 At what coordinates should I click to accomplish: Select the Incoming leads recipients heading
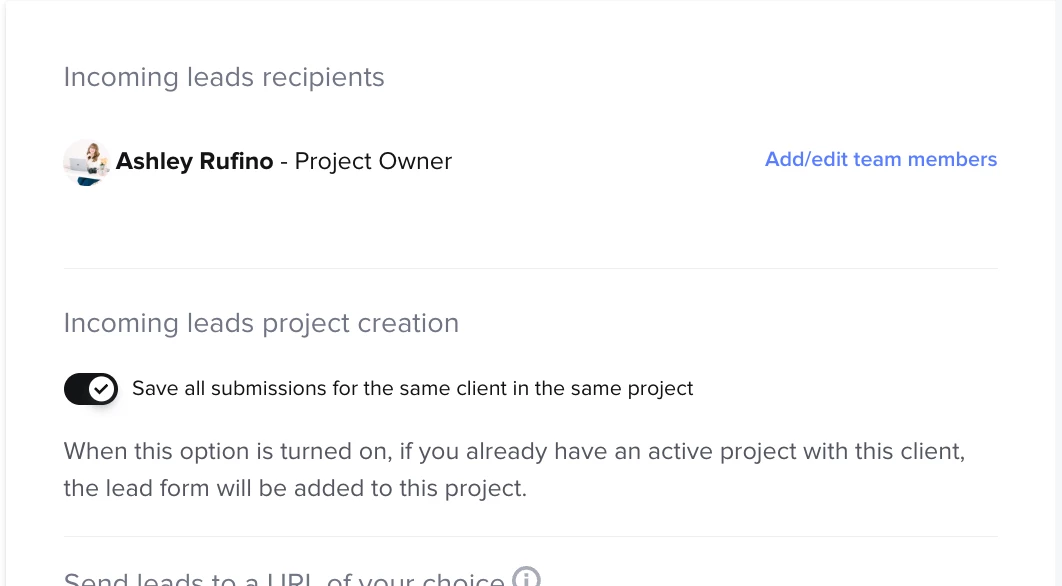224,78
